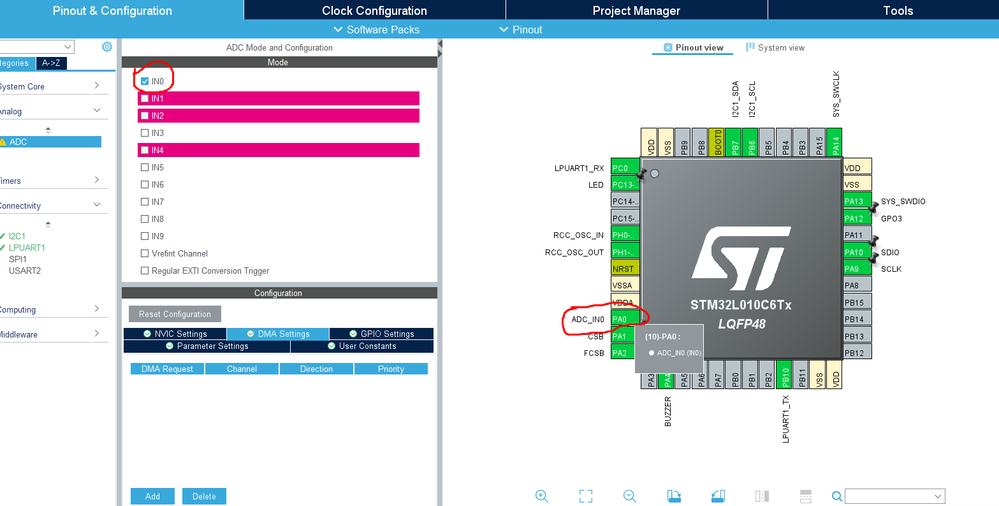
Task: Enable the IN7 ADC channel checkbox
Action: click(x=145, y=201)
